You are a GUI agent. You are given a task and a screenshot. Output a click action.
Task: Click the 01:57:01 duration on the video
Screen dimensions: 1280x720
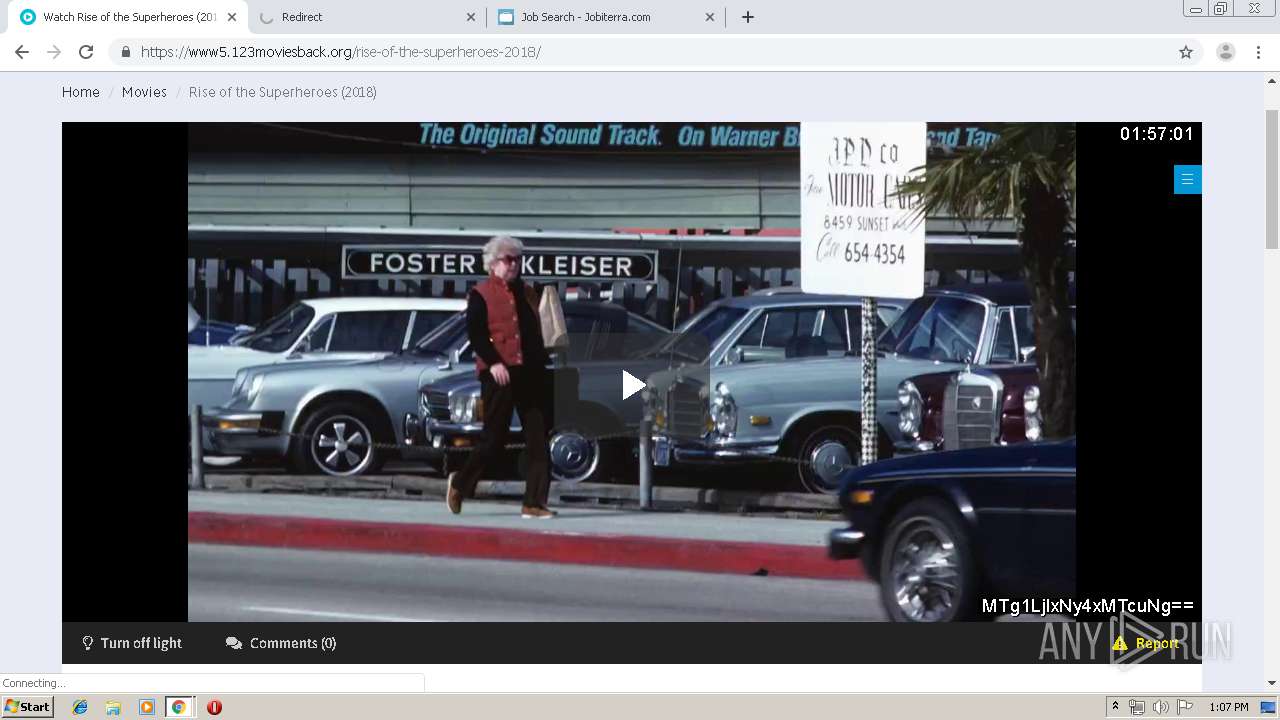click(1157, 134)
